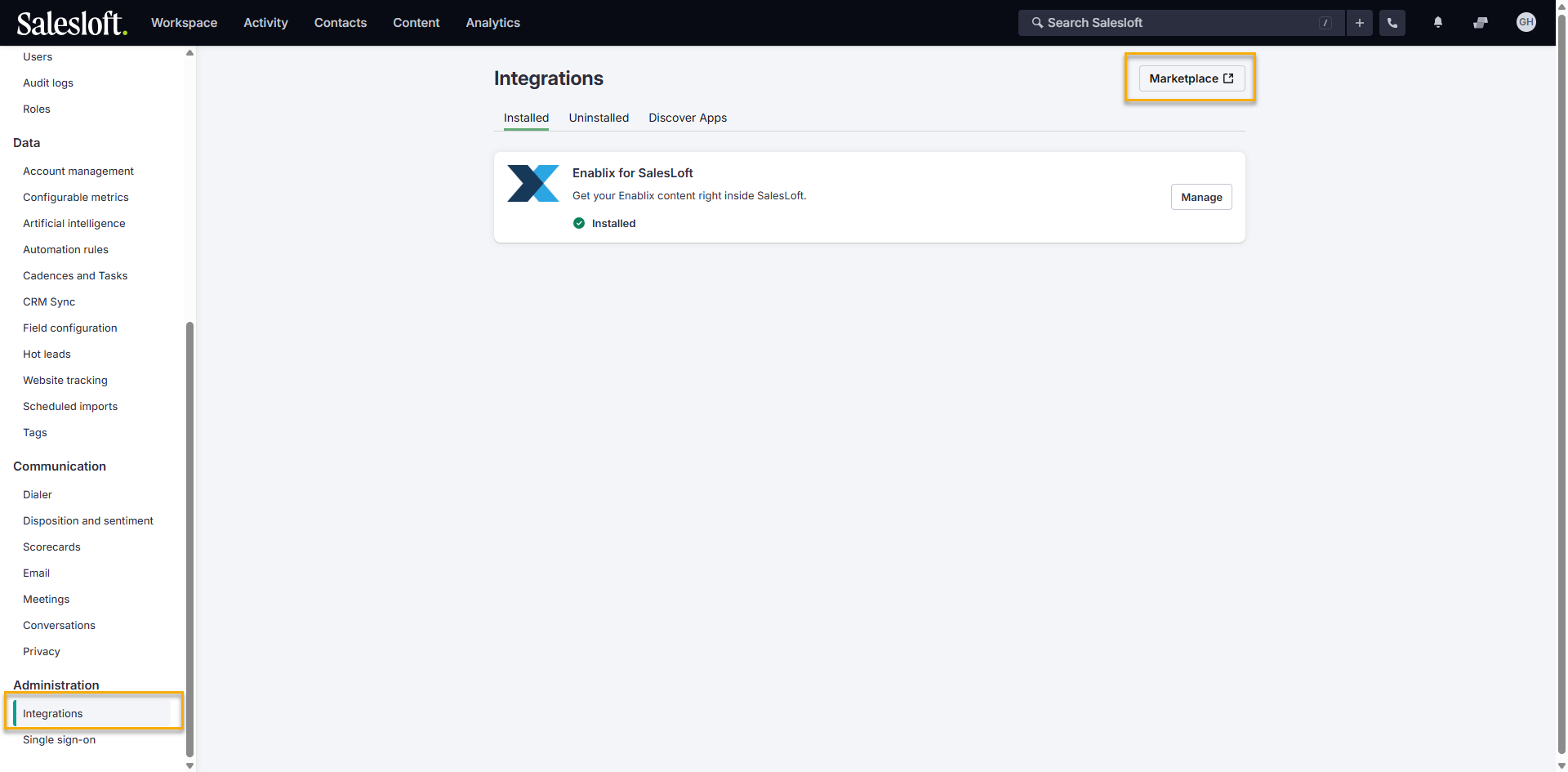Open CRM Sync settings

click(x=49, y=301)
